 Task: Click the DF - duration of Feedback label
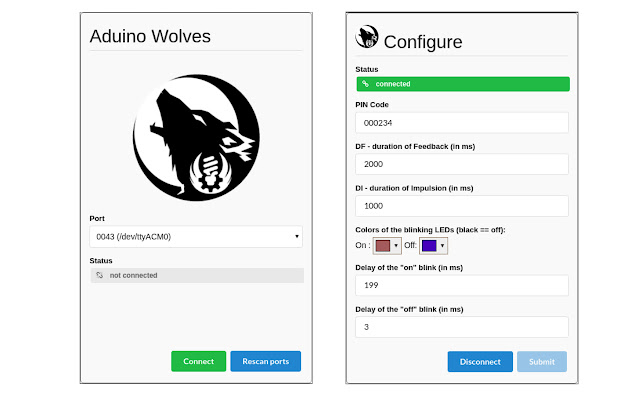tap(415, 147)
